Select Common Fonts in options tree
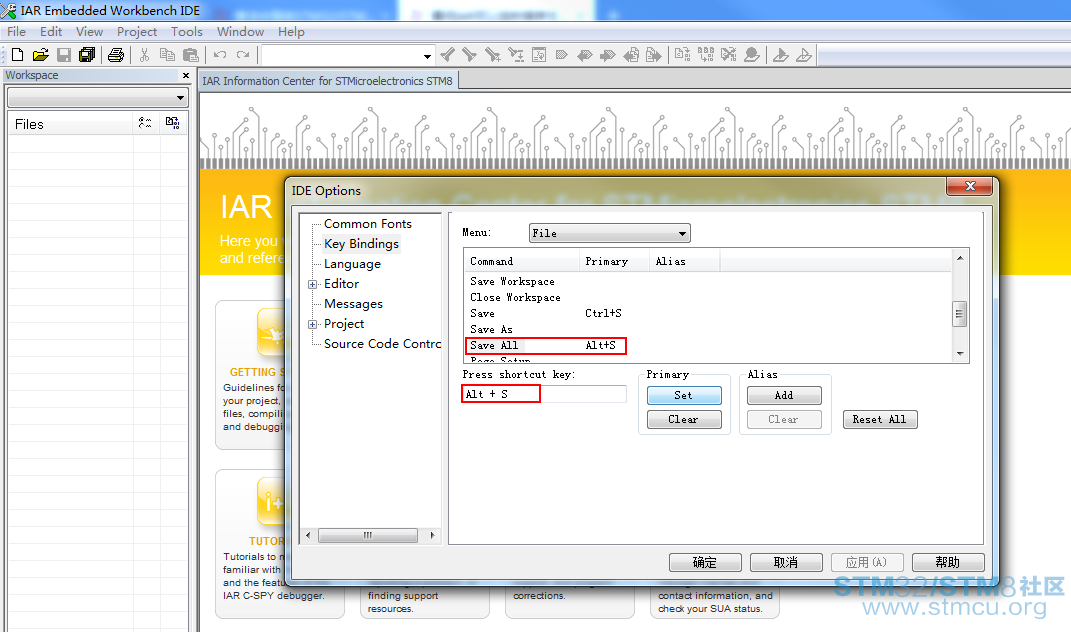 pyautogui.click(x=367, y=223)
